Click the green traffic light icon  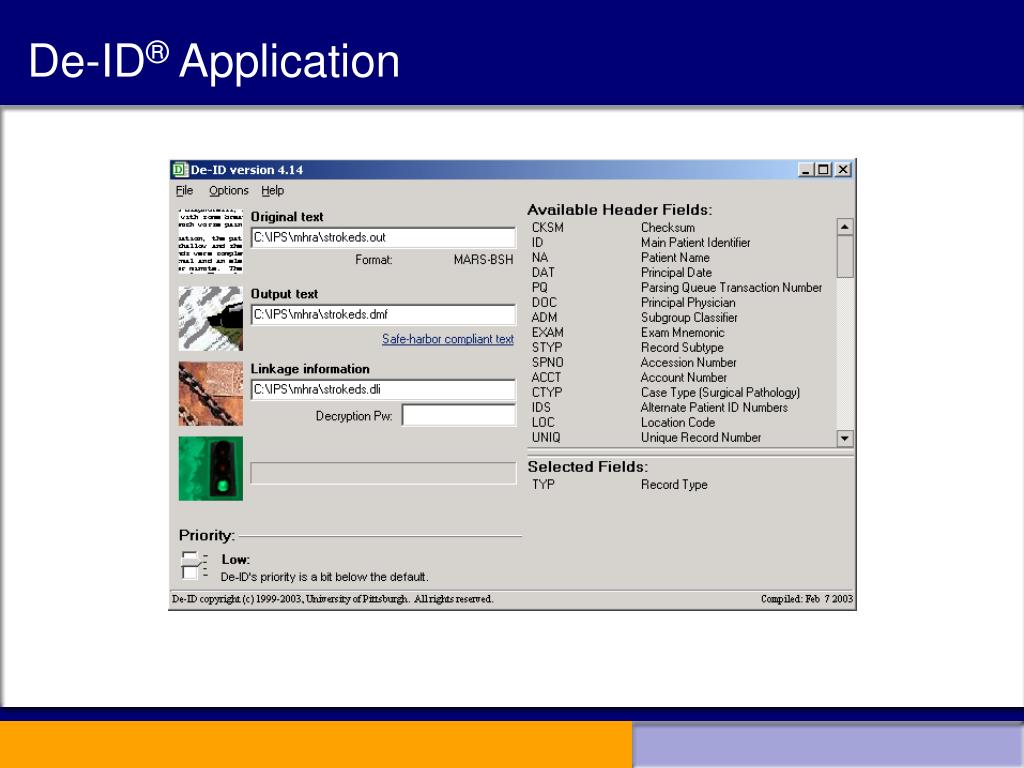[x=210, y=468]
